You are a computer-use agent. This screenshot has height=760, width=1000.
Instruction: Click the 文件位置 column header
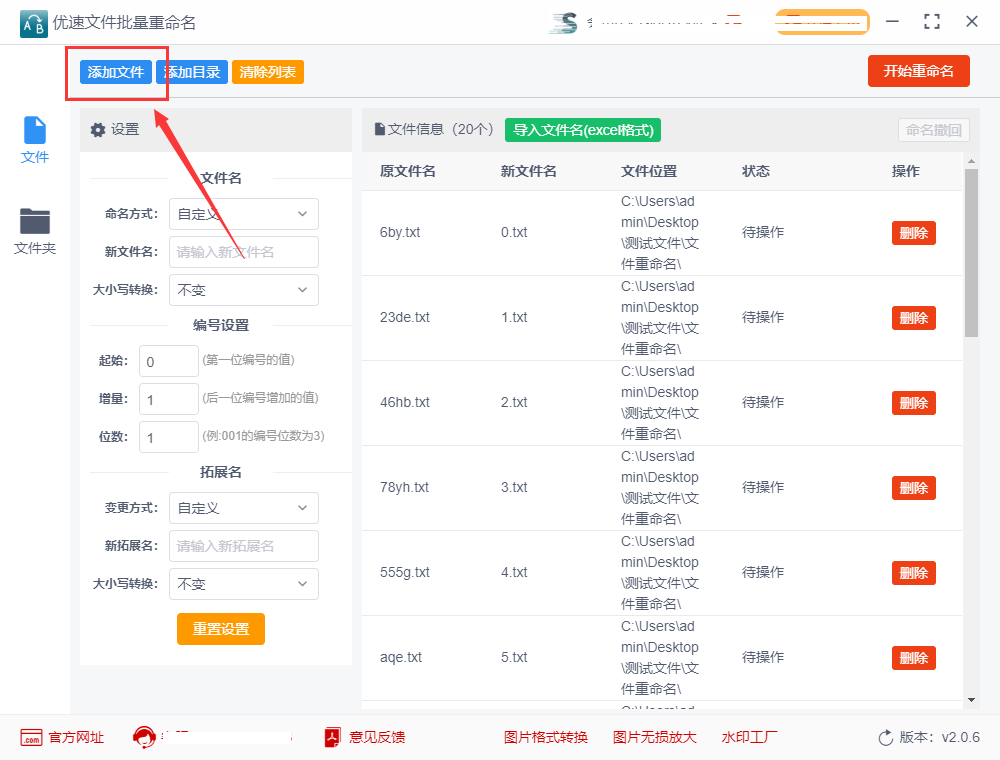tap(649, 171)
